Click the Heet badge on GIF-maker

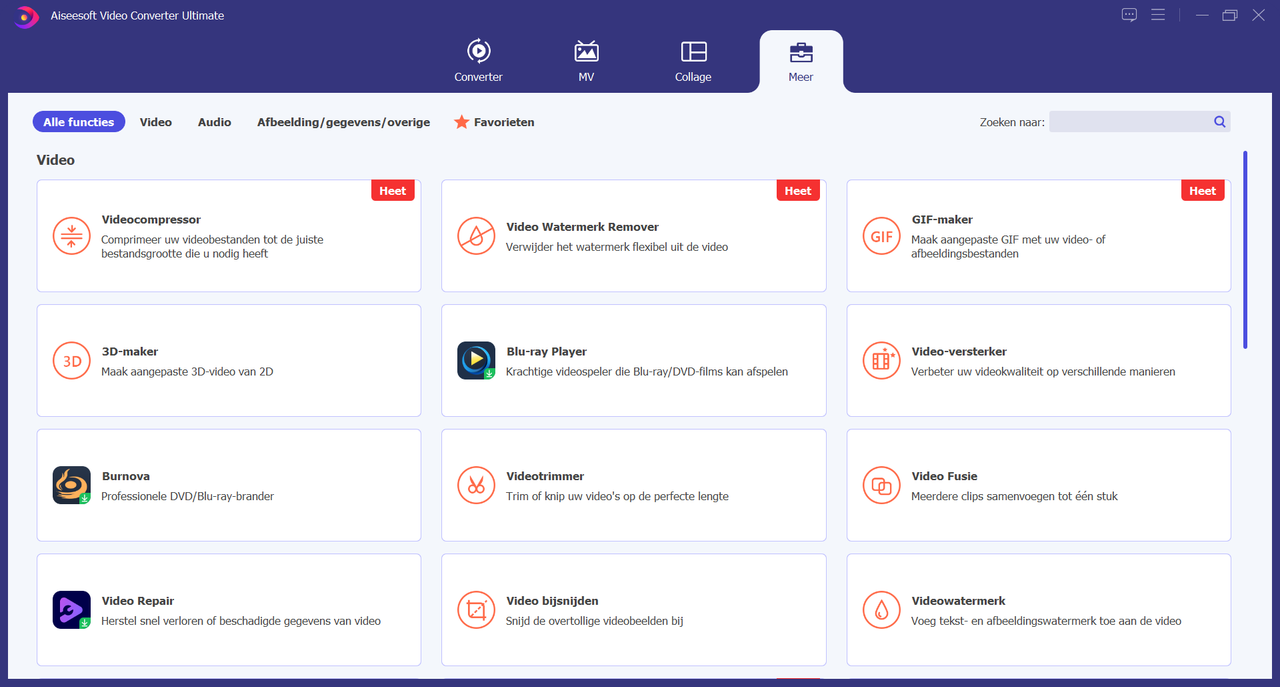click(1203, 191)
